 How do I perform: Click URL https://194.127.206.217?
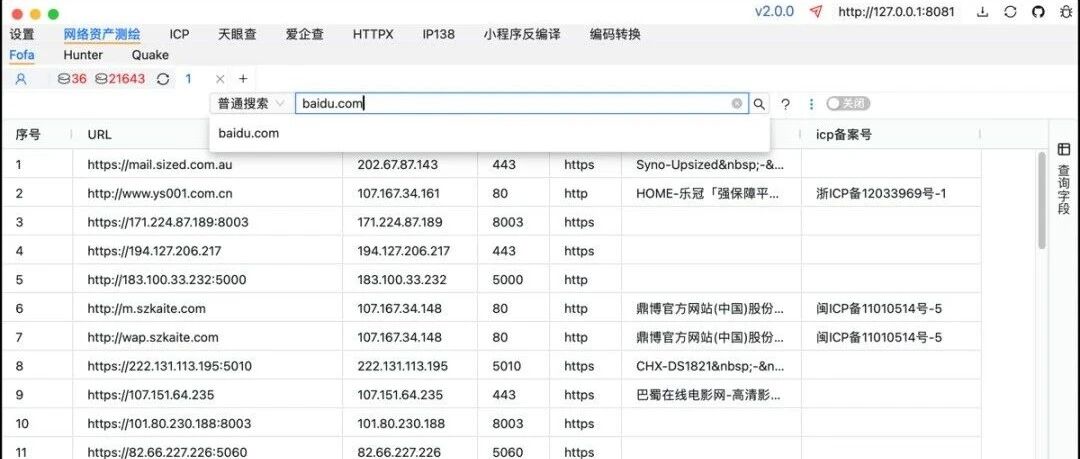pyautogui.click(x=154, y=251)
